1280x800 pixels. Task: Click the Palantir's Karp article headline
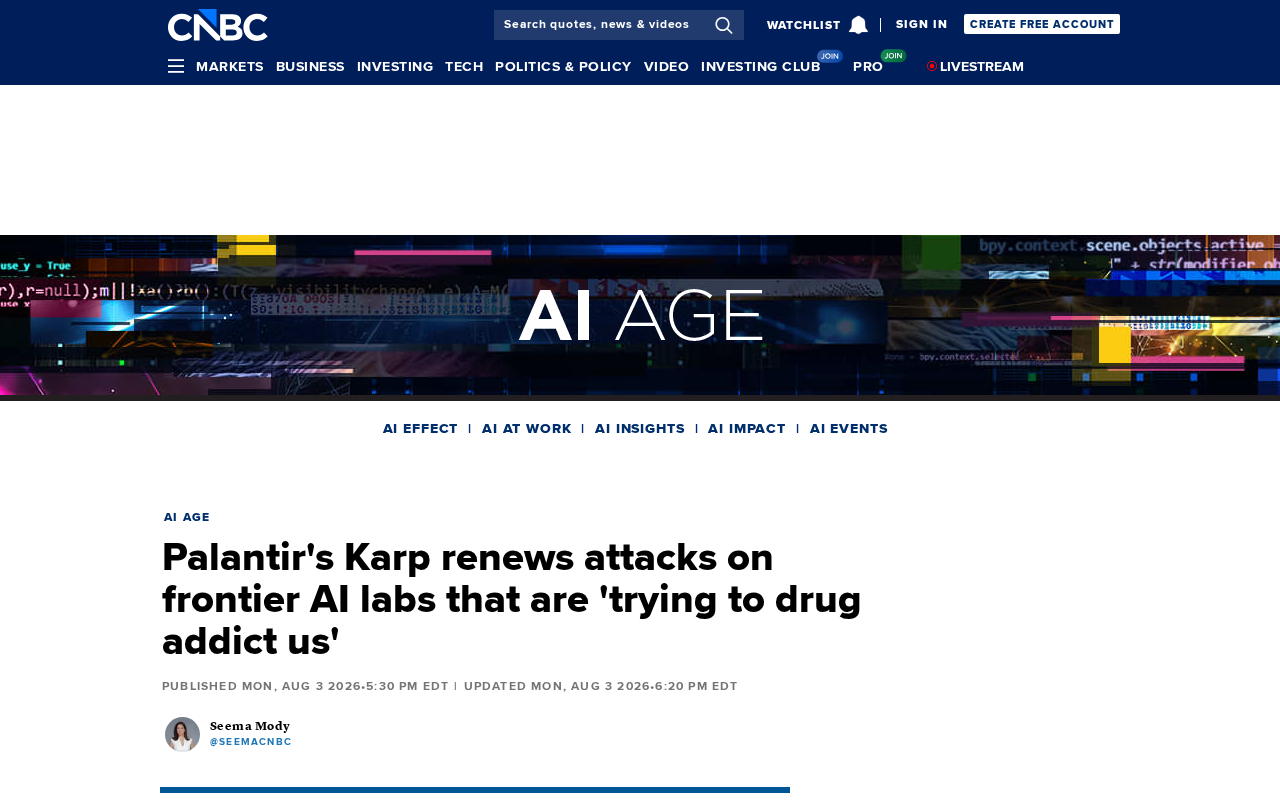click(x=512, y=599)
